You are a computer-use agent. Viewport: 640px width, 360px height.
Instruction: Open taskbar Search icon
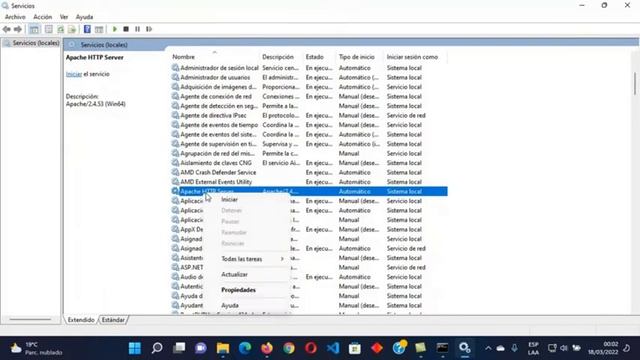tap(157, 348)
